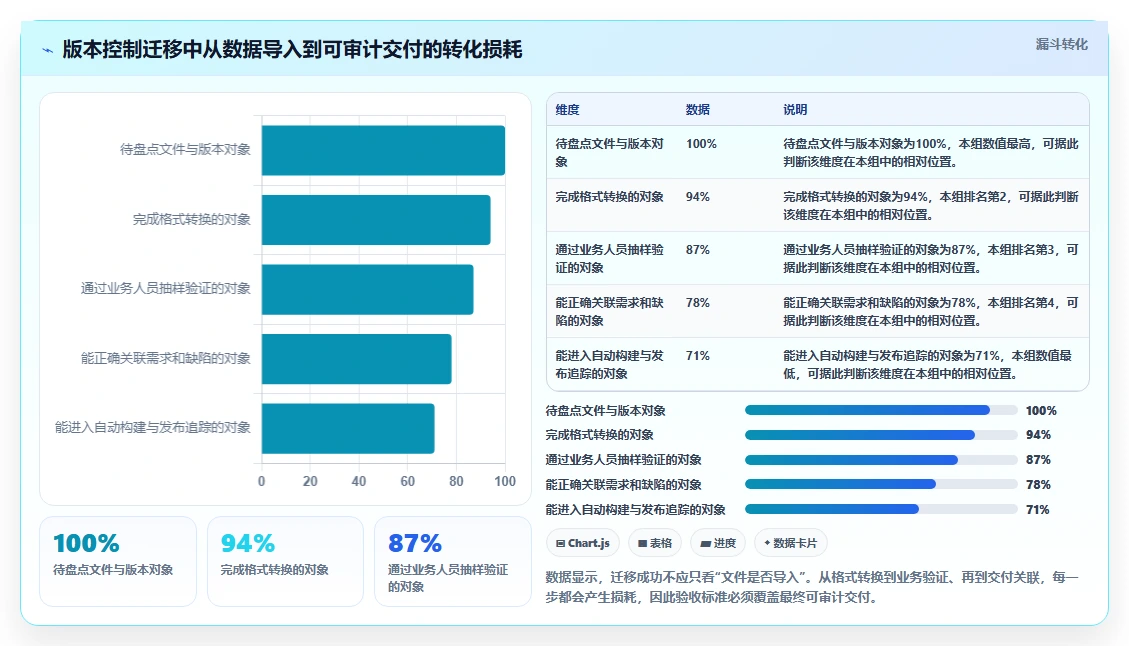
Task: Click the 94% progress bar
Action: [881, 435]
